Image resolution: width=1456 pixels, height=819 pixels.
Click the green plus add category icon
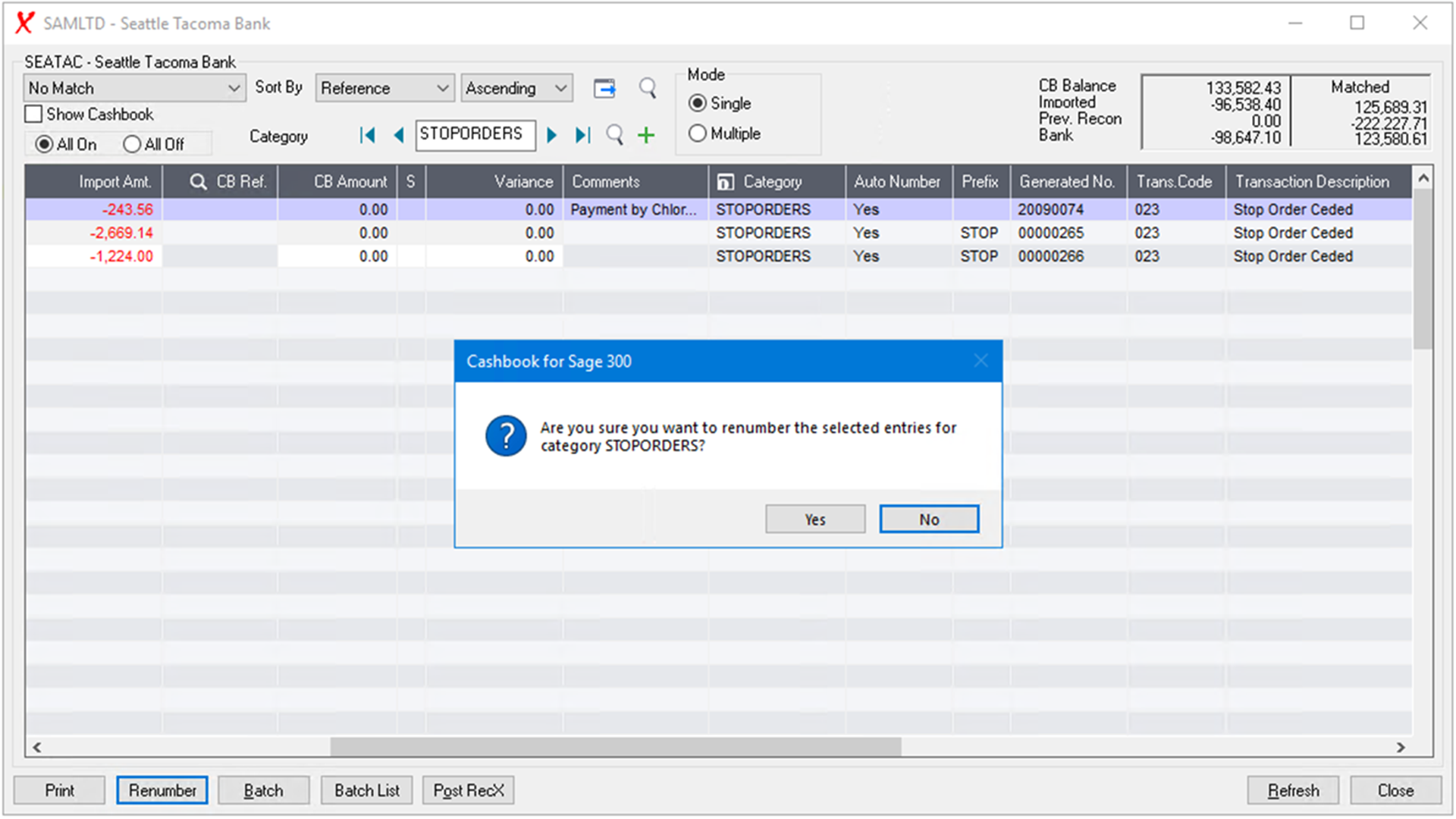click(646, 136)
